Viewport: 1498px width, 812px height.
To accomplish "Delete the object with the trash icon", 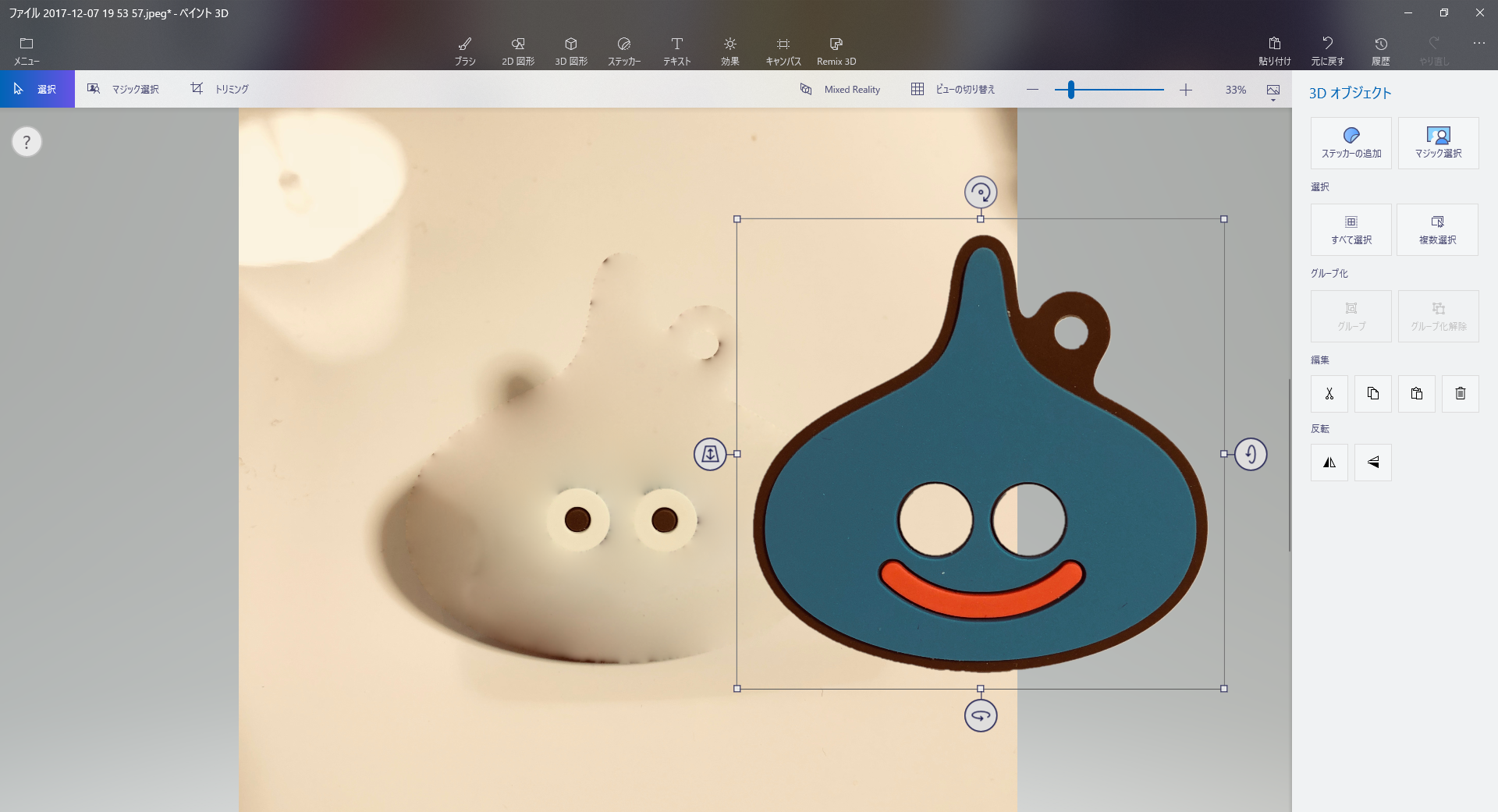I will pyautogui.click(x=1461, y=394).
